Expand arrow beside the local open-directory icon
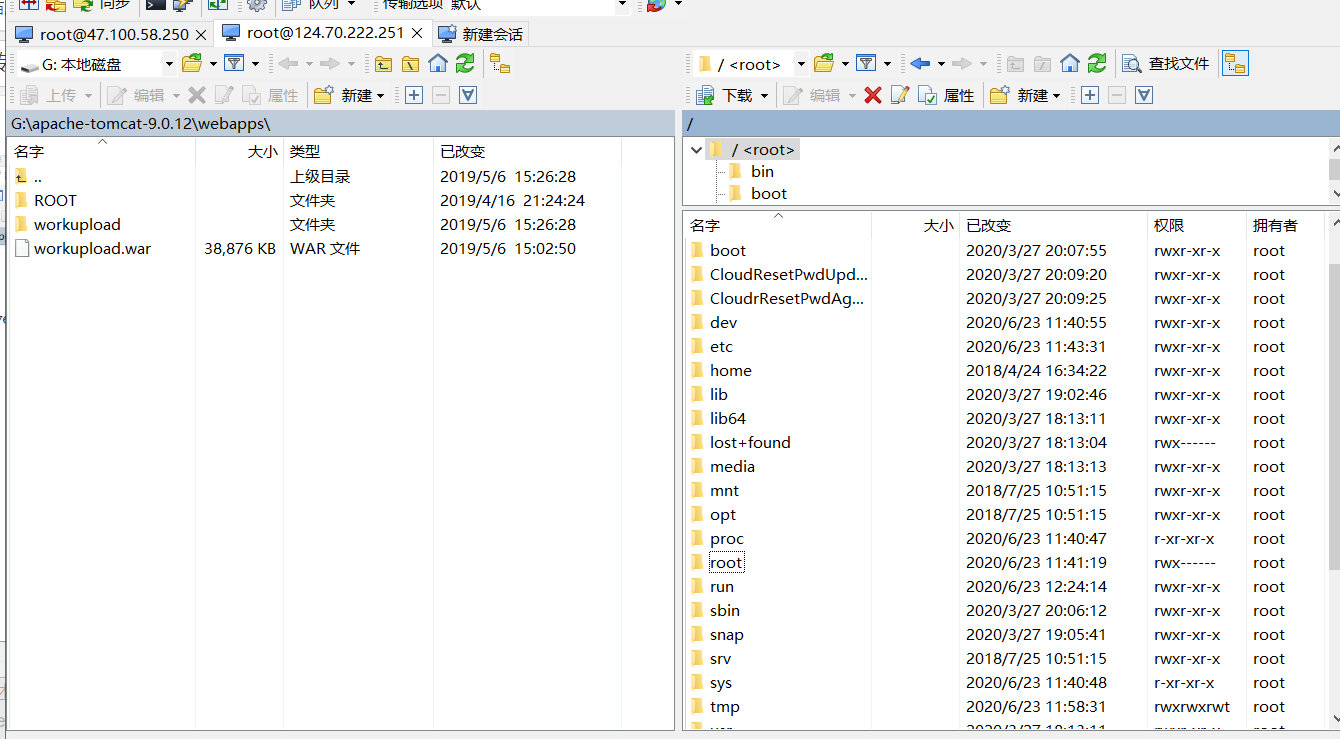This screenshot has height=739, width=1340. click(x=213, y=64)
